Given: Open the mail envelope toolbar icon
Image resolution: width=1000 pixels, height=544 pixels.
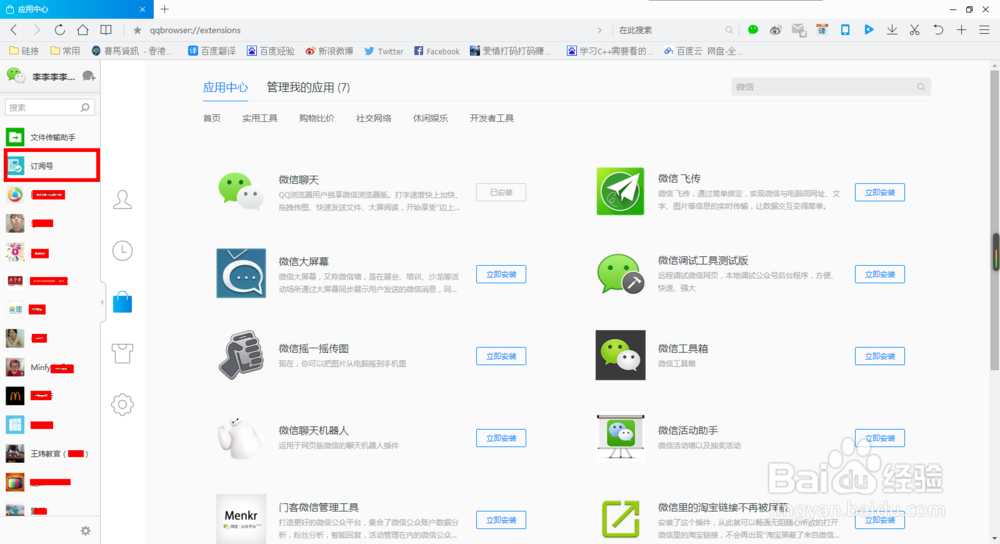Looking at the screenshot, I should 798,30.
